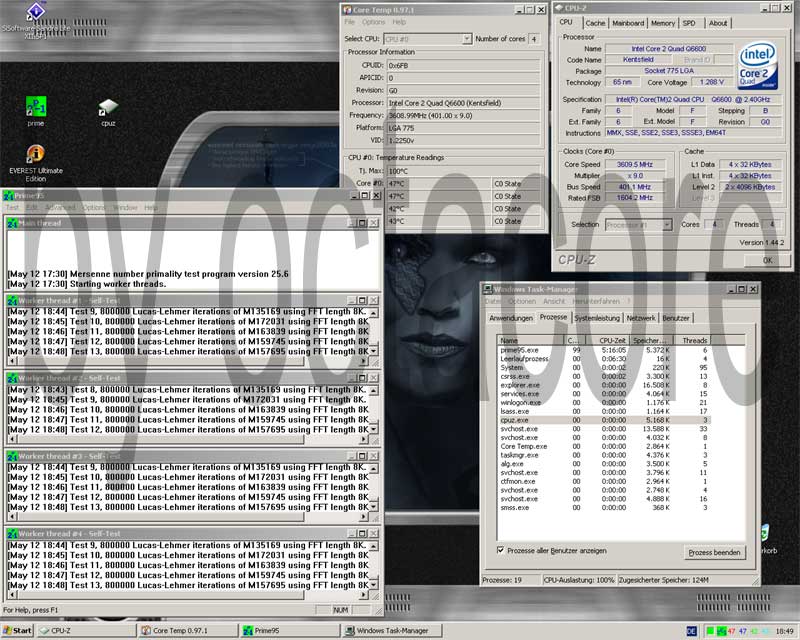Sort processes by Threads column header
Screen dimensions: 800x640
692,340
